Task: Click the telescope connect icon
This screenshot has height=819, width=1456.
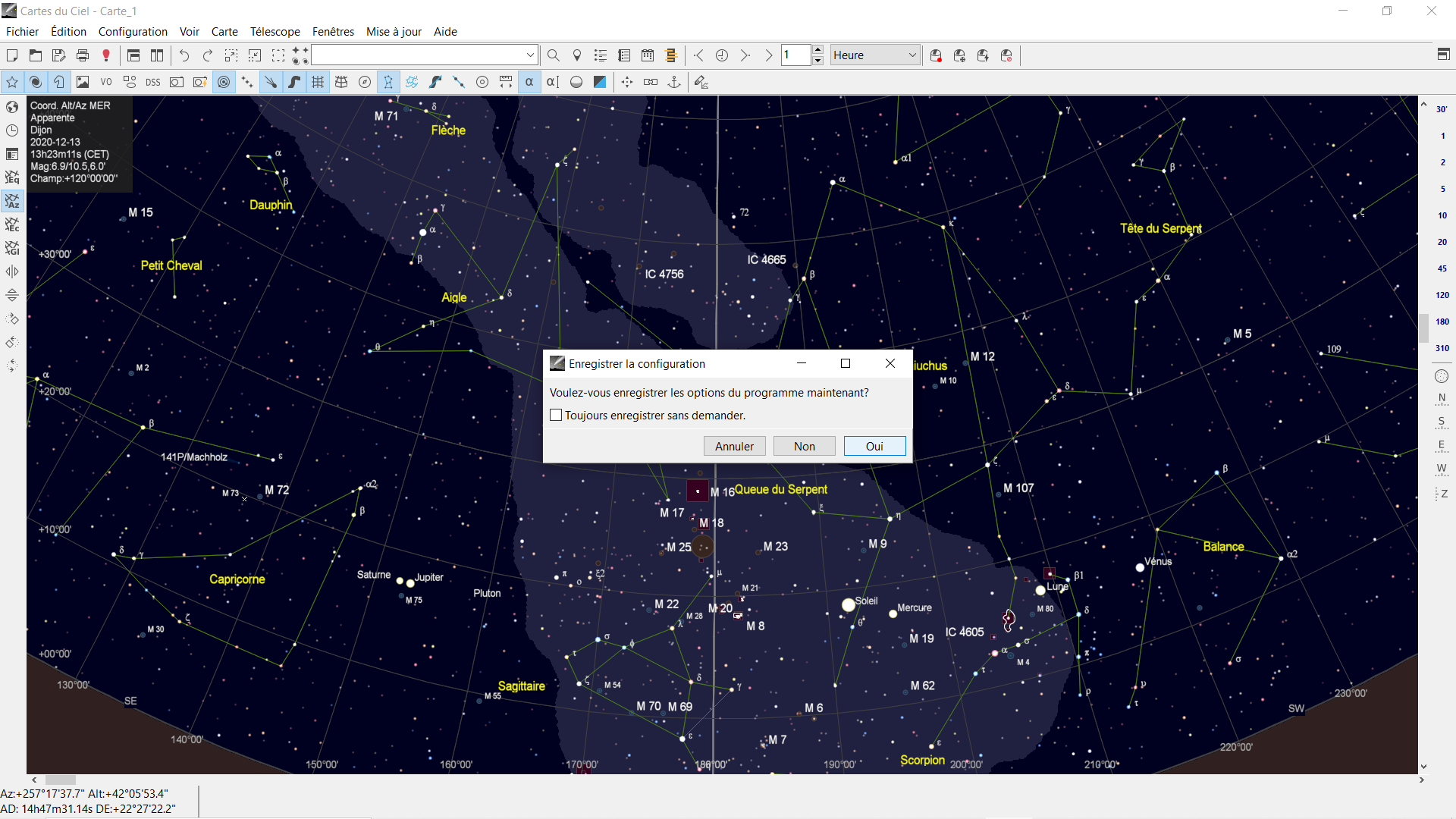Action: click(936, 55)
